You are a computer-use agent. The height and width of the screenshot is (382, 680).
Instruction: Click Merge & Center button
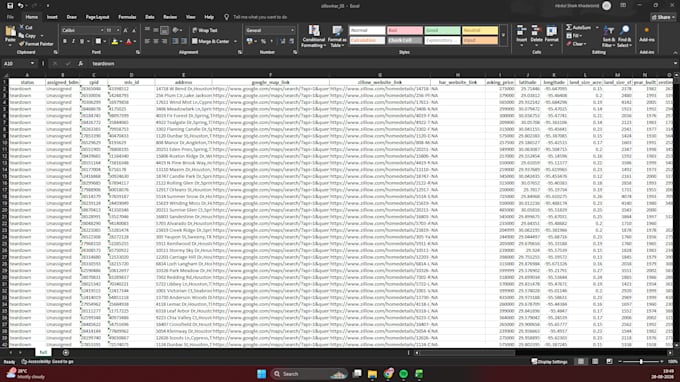pos(211,41)
